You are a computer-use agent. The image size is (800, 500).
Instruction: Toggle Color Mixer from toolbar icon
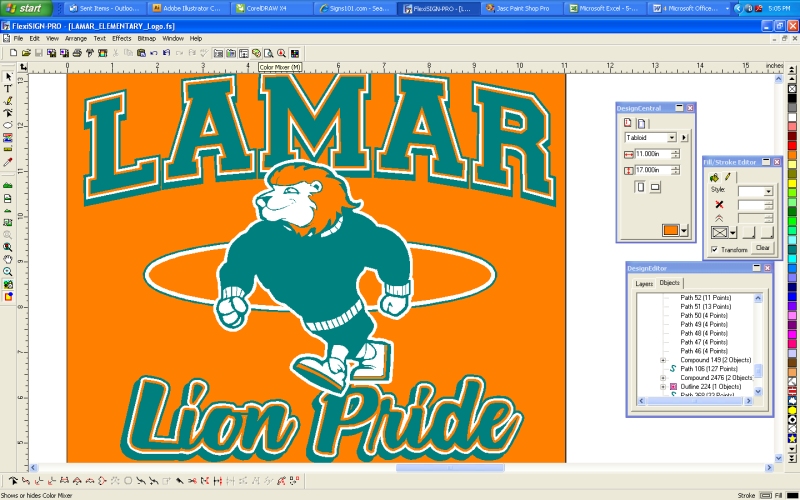(x=256, y=53)
